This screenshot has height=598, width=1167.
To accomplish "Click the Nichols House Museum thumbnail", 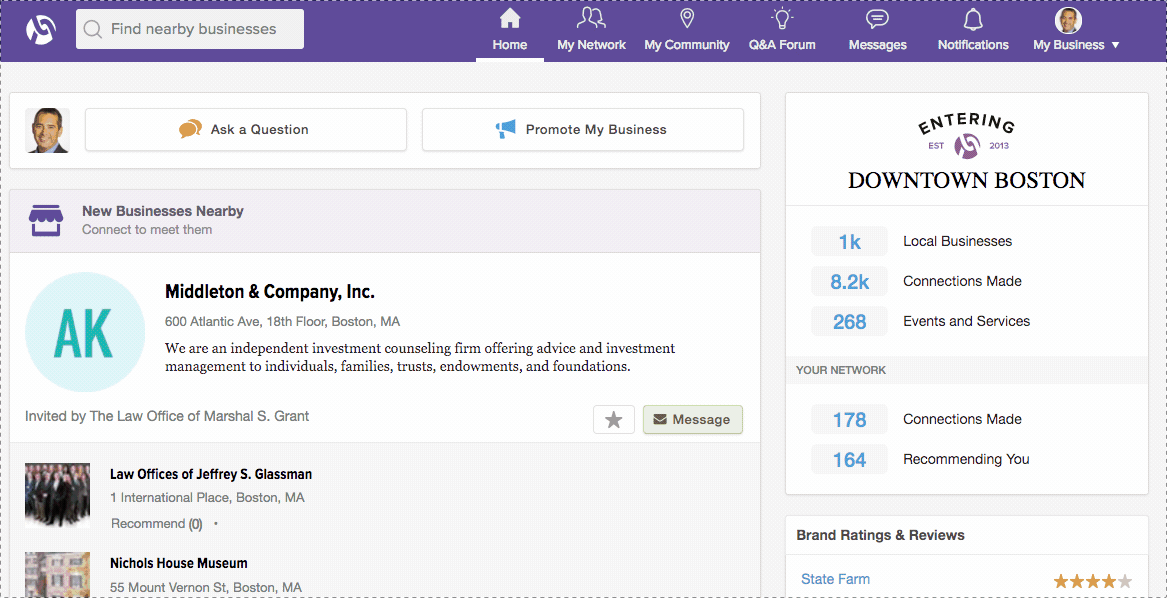I will click(x=57, y=574).
